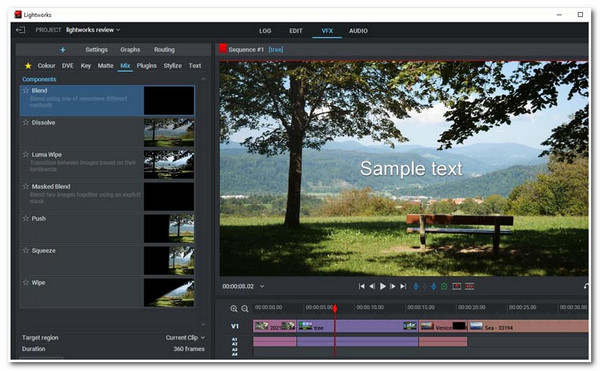Select the Blend effect thumbnail
Viewport: 600px width, 371px height.
169,101
